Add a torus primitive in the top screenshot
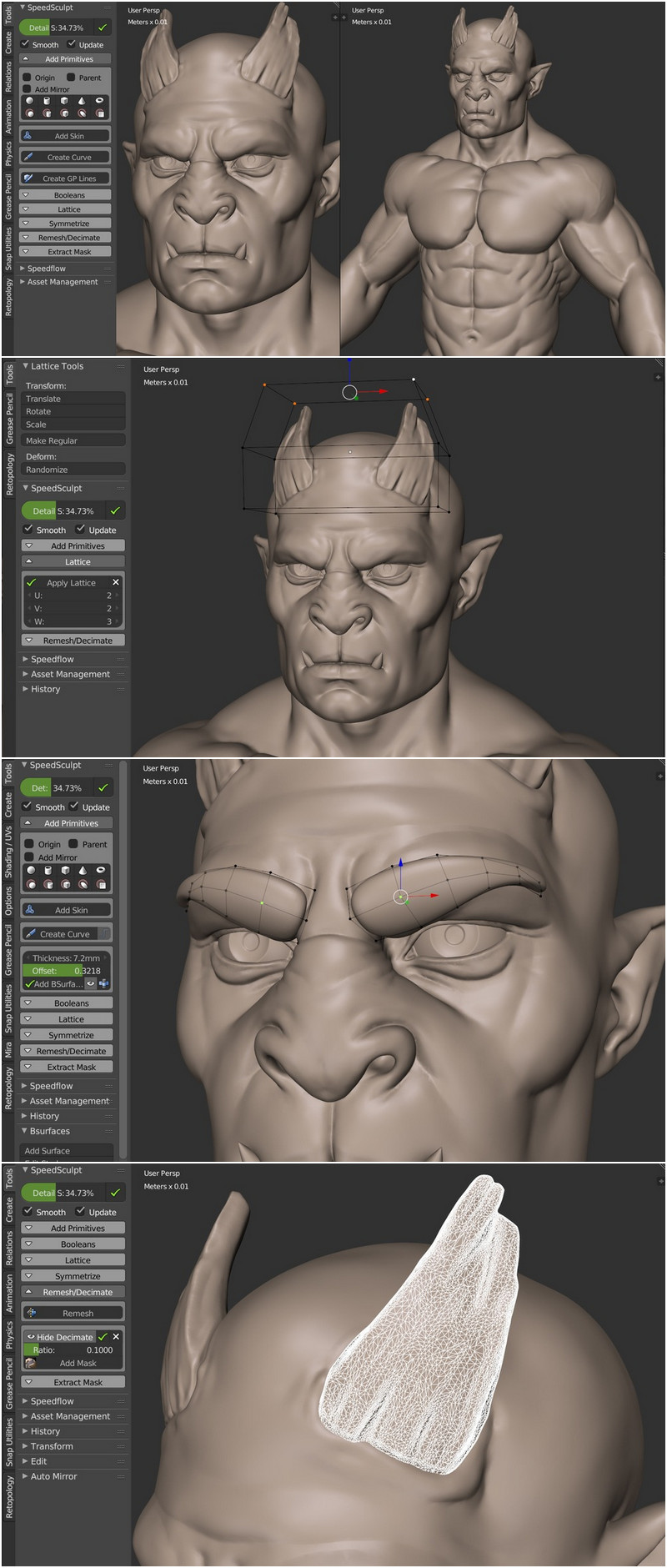The width and height of the screenshot is (667, 1568). coord(99,101)
